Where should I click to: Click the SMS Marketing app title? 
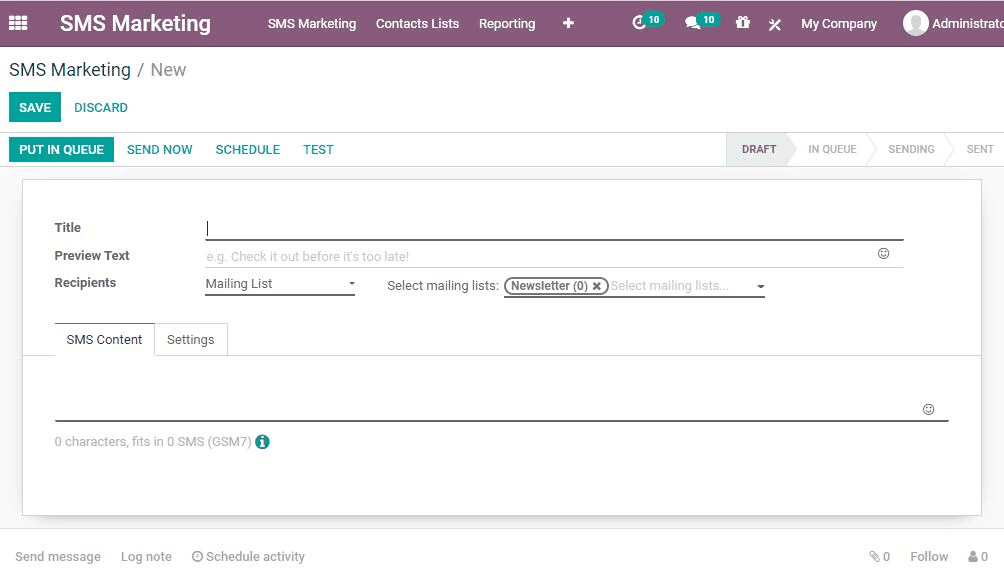[135, 23]
